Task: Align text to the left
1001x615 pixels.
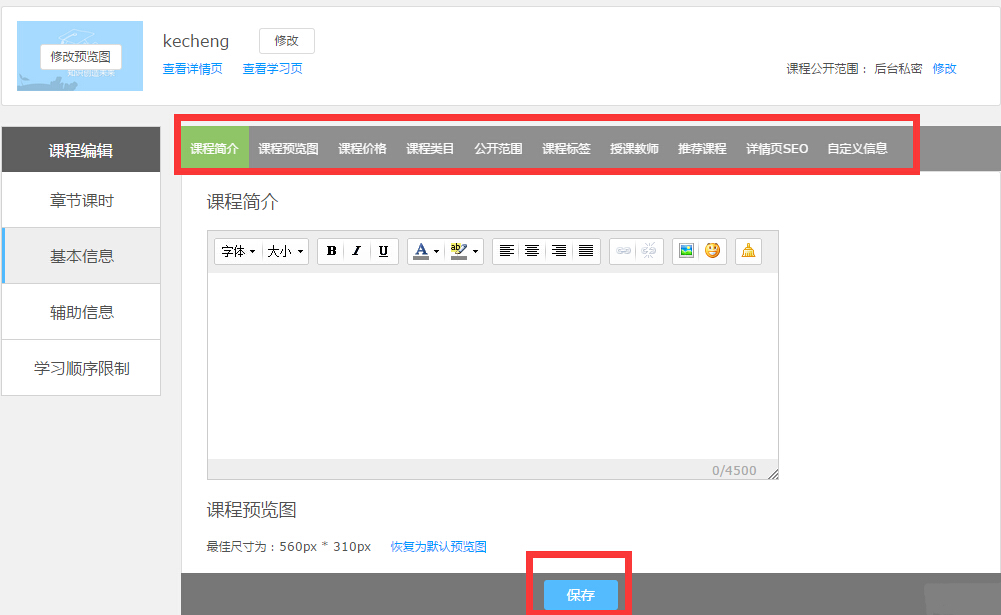Action: tap(507, 251)
